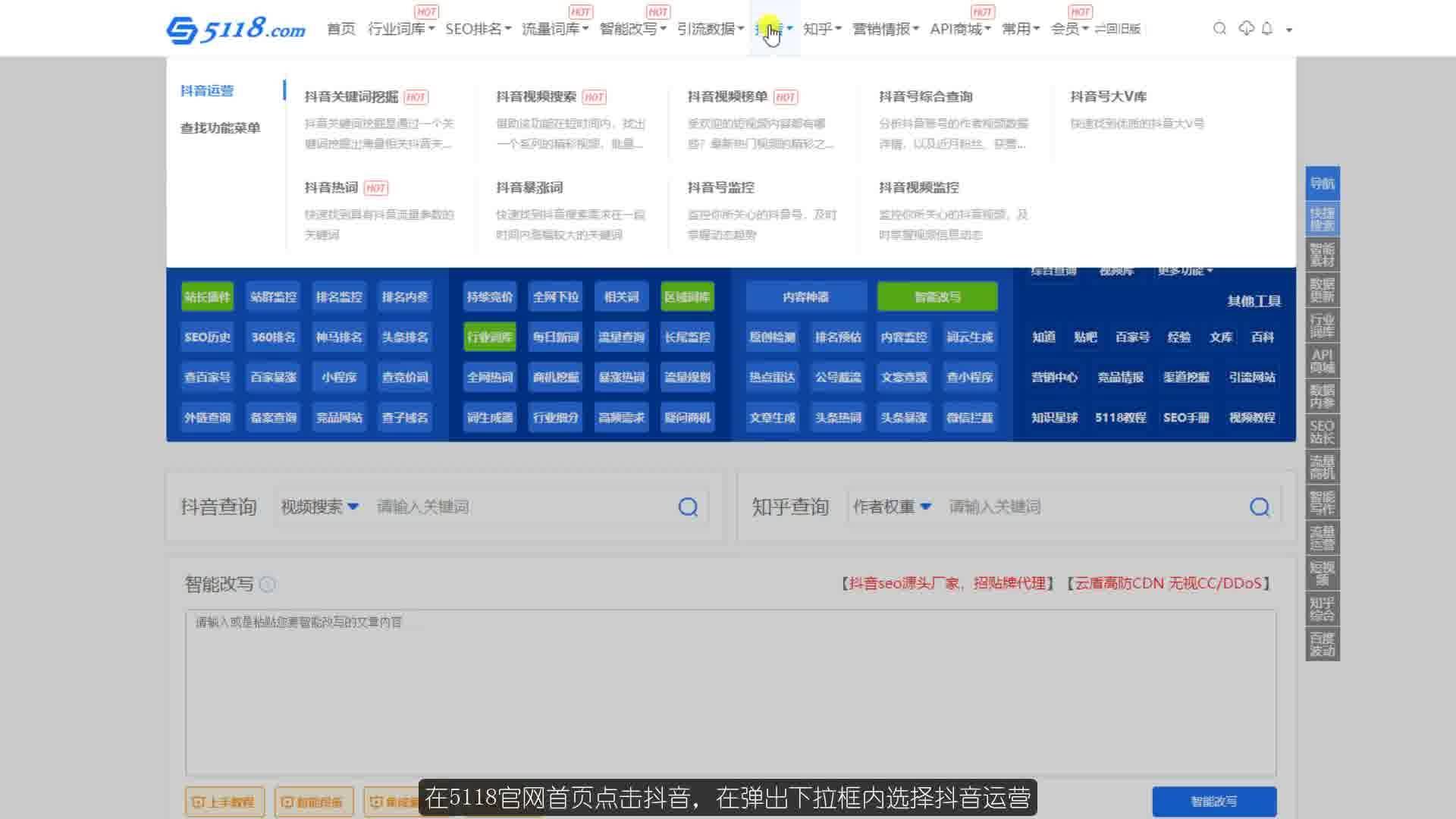Expand the 引流数据 dropdown menu
Viewport: 1456px width, 819px height.
pyautogui.click(x=711, y=29)
